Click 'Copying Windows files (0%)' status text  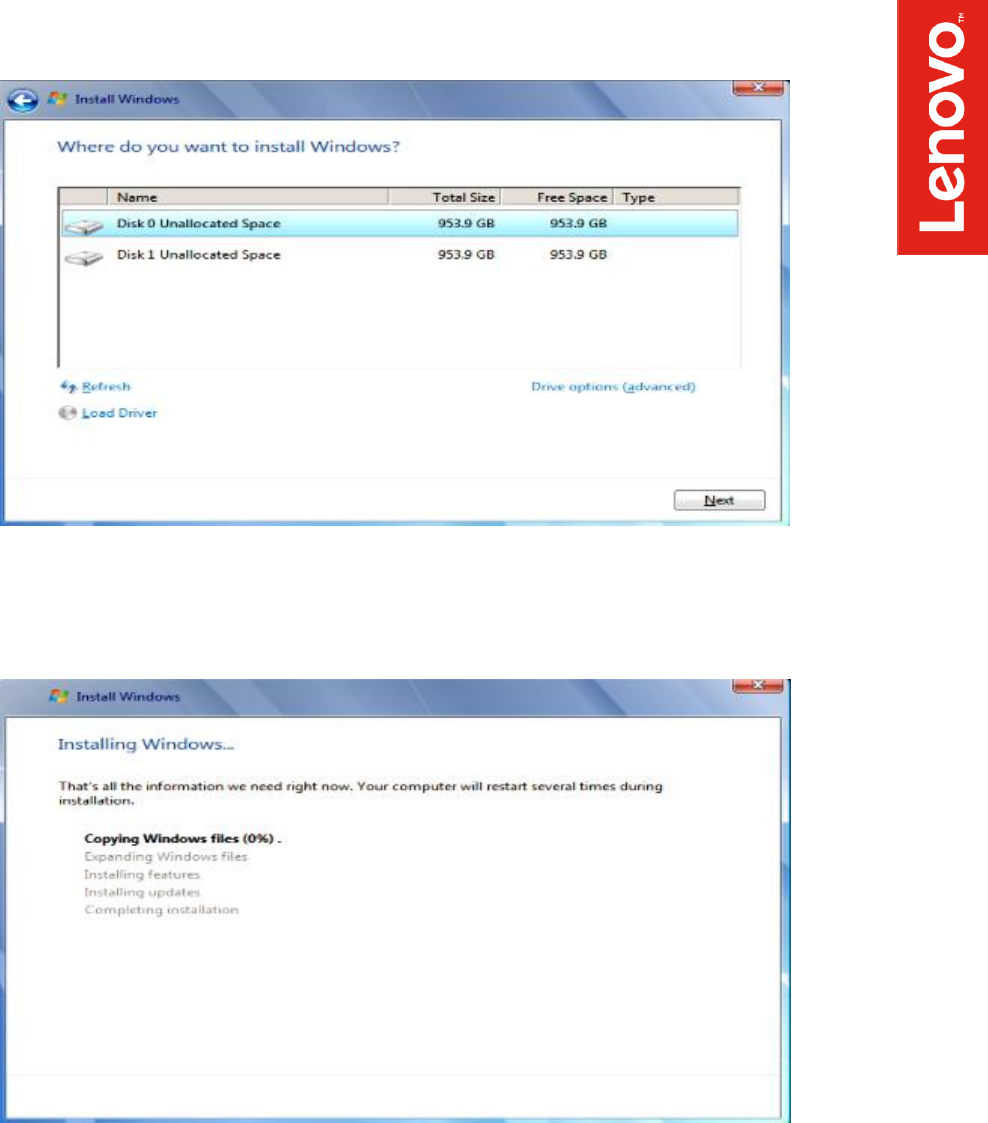183,839
